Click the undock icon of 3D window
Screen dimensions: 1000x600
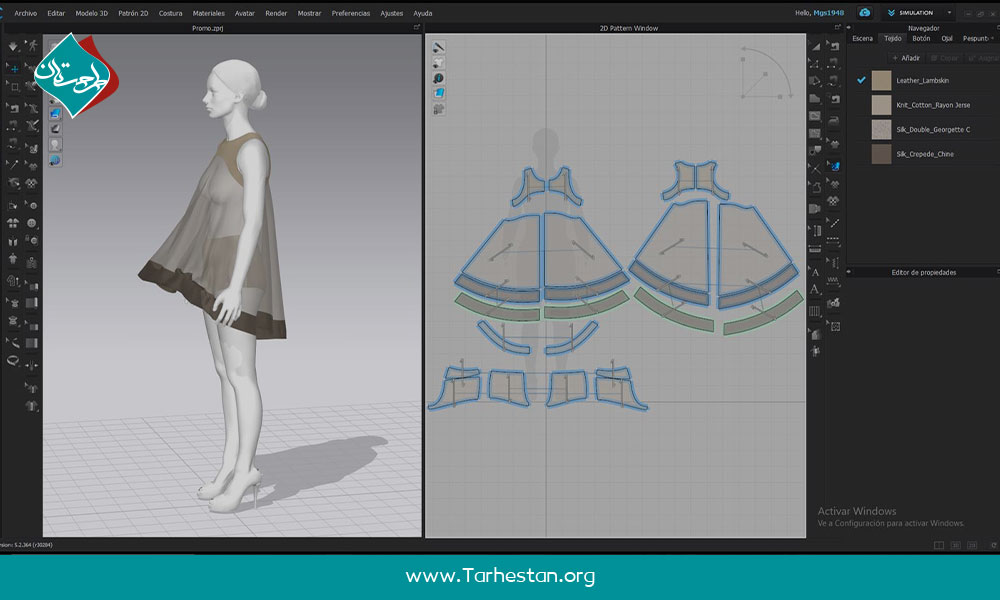point(415,28)
